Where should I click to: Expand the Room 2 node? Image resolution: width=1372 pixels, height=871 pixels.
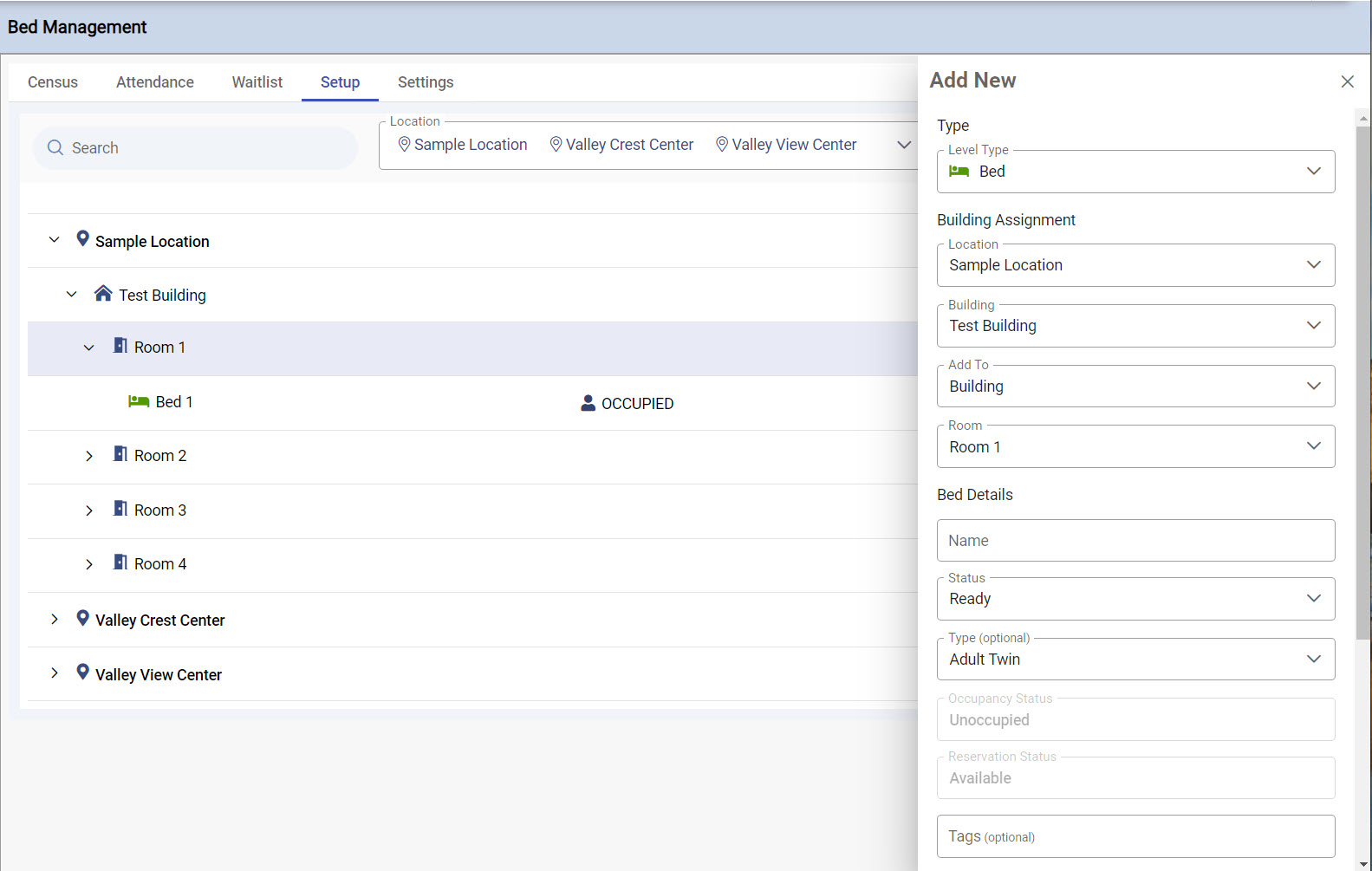(88, 456)
